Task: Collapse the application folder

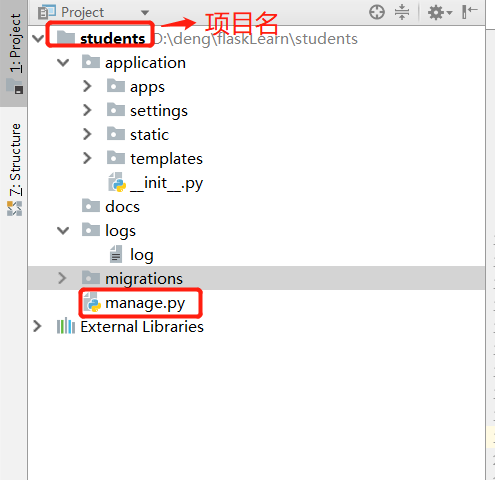Action: 63,62
